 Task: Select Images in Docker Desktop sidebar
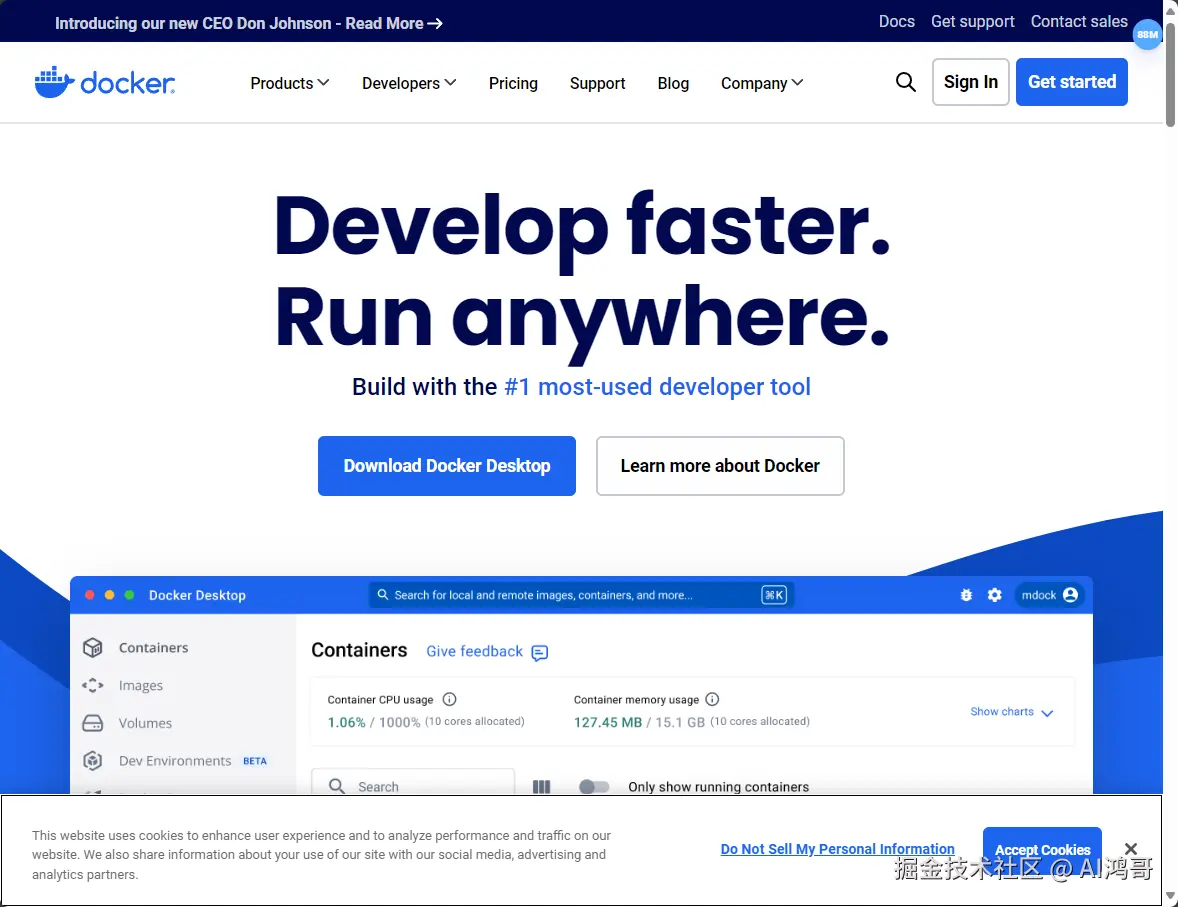coord(140,685)
